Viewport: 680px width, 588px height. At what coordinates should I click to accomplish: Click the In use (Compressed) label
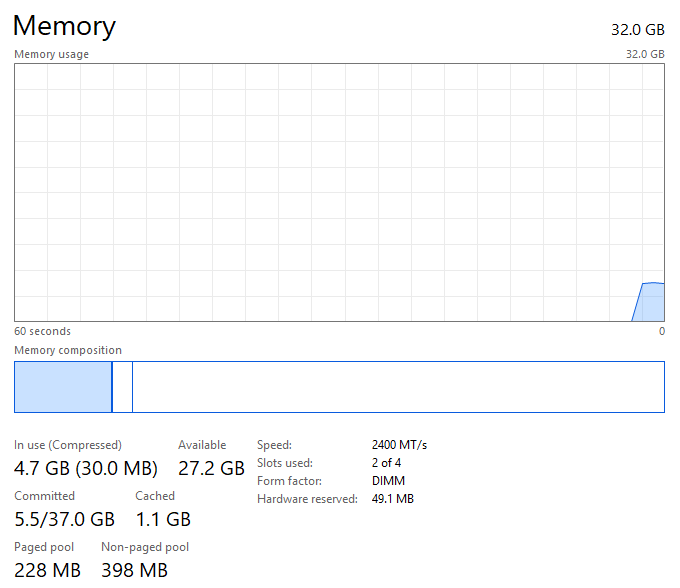(68, 445)
